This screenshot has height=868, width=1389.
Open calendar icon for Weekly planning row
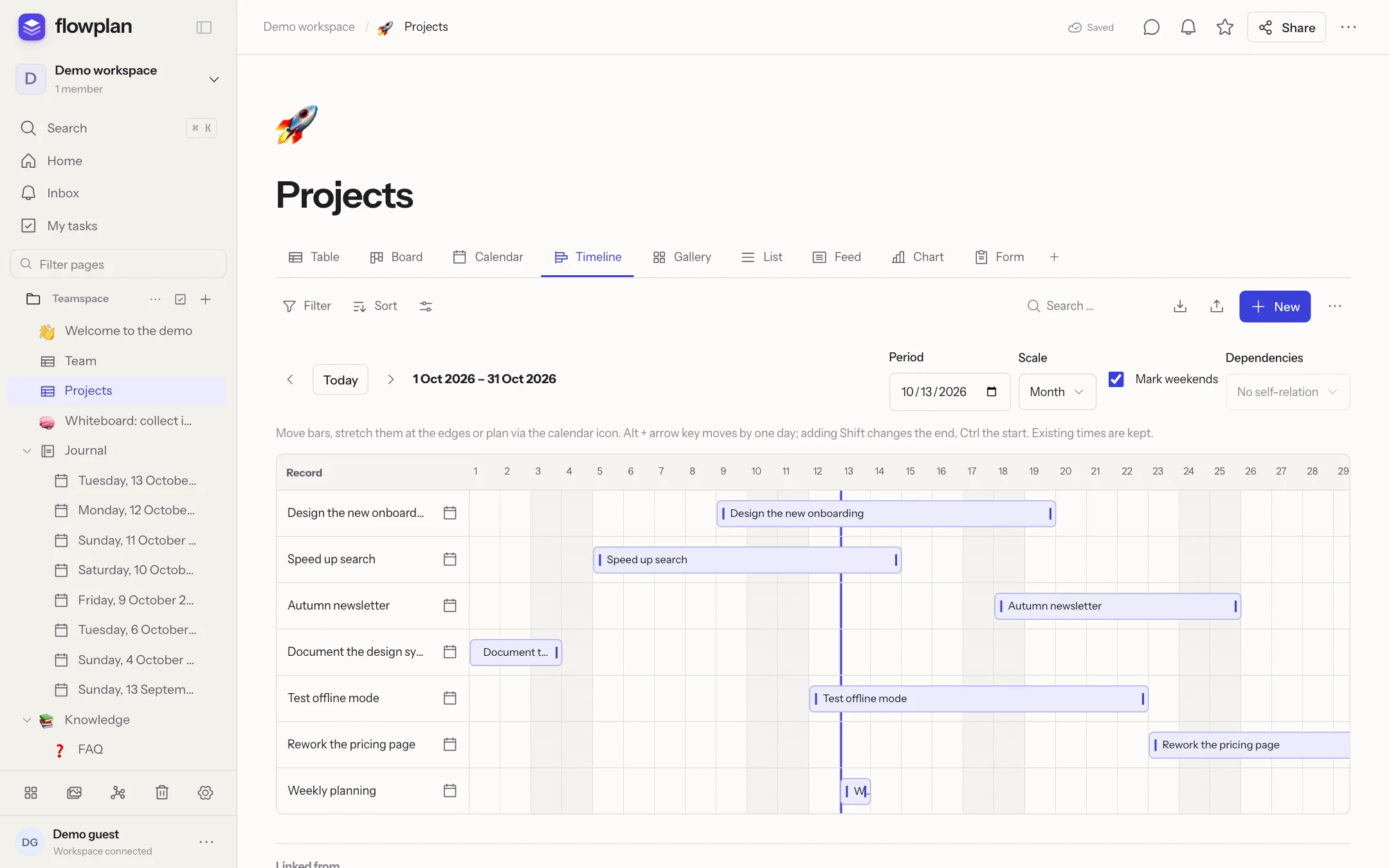pyautogui.click(x=450, y=791)
